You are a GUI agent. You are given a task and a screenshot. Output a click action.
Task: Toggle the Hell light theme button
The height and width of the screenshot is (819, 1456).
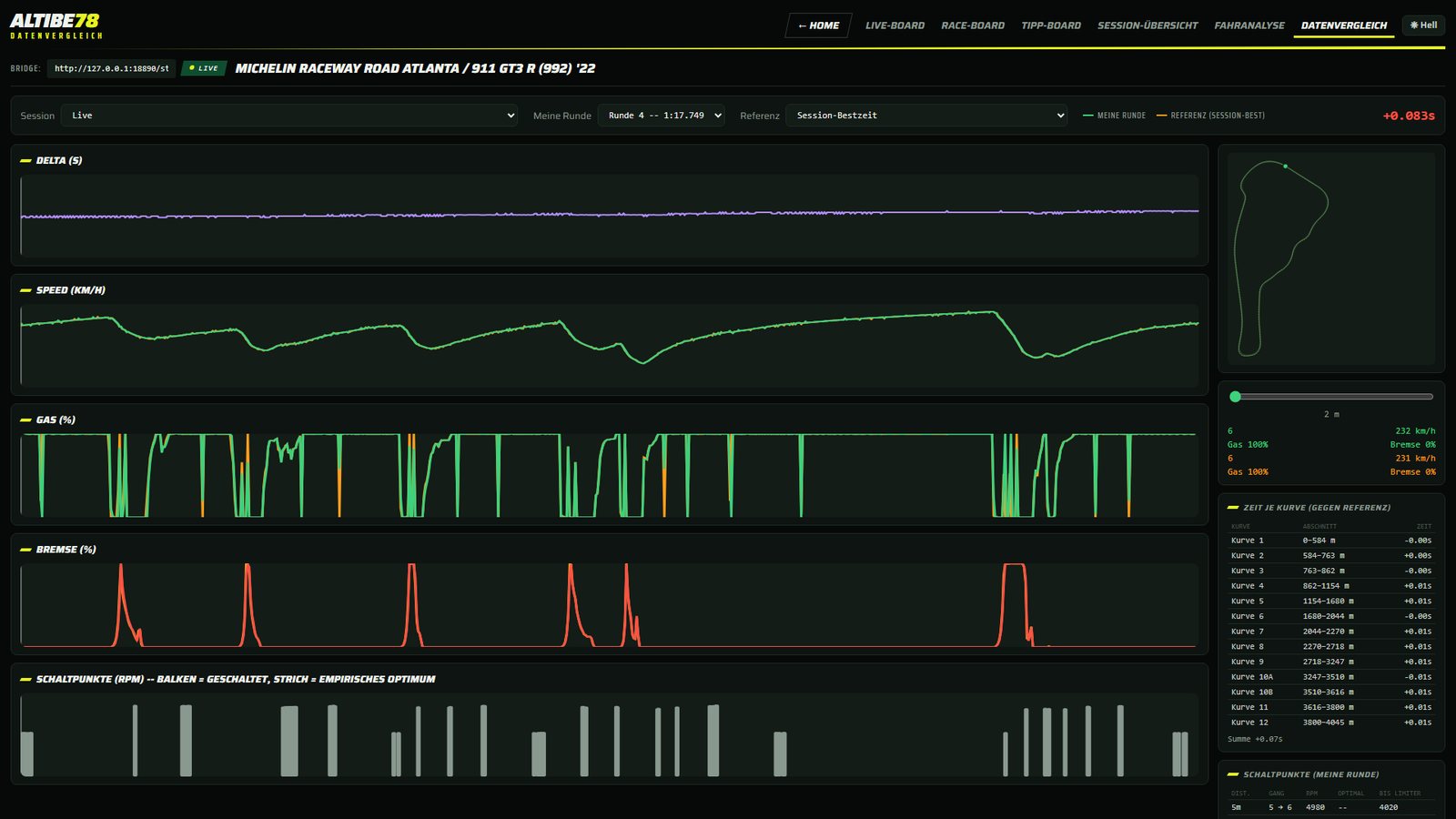1423,25
